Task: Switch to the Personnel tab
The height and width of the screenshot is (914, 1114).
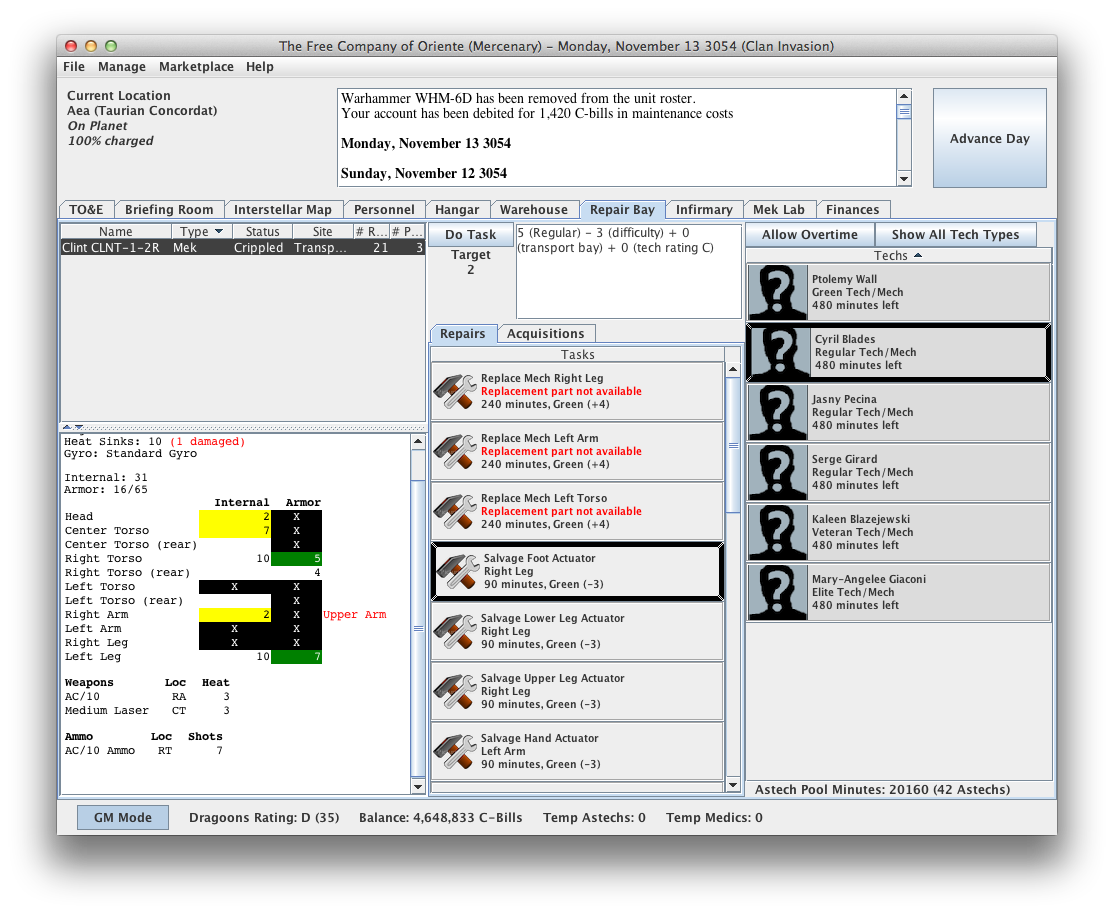Action: [384, 210]
